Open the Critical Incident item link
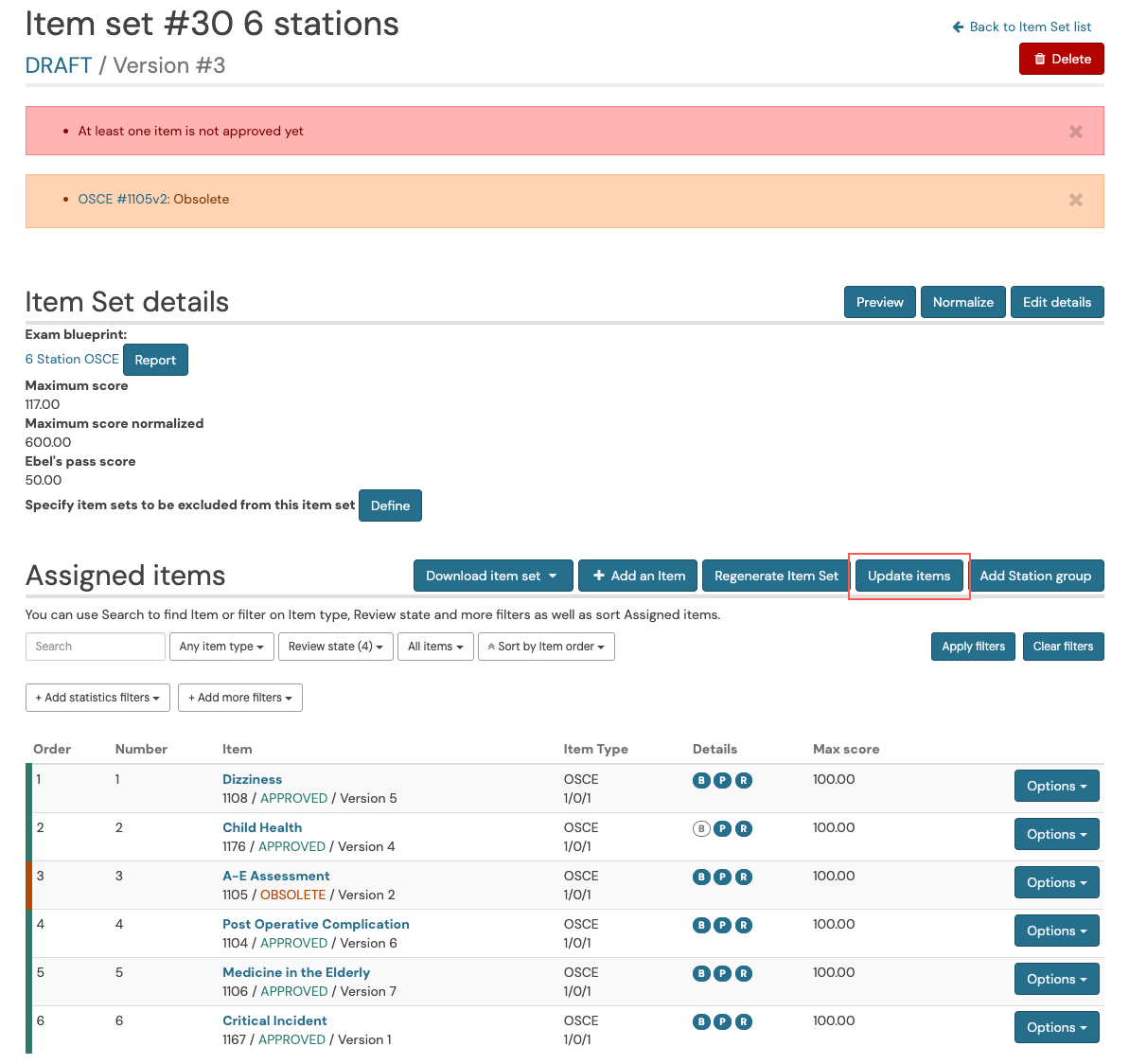 click(x=274, y=1020)
